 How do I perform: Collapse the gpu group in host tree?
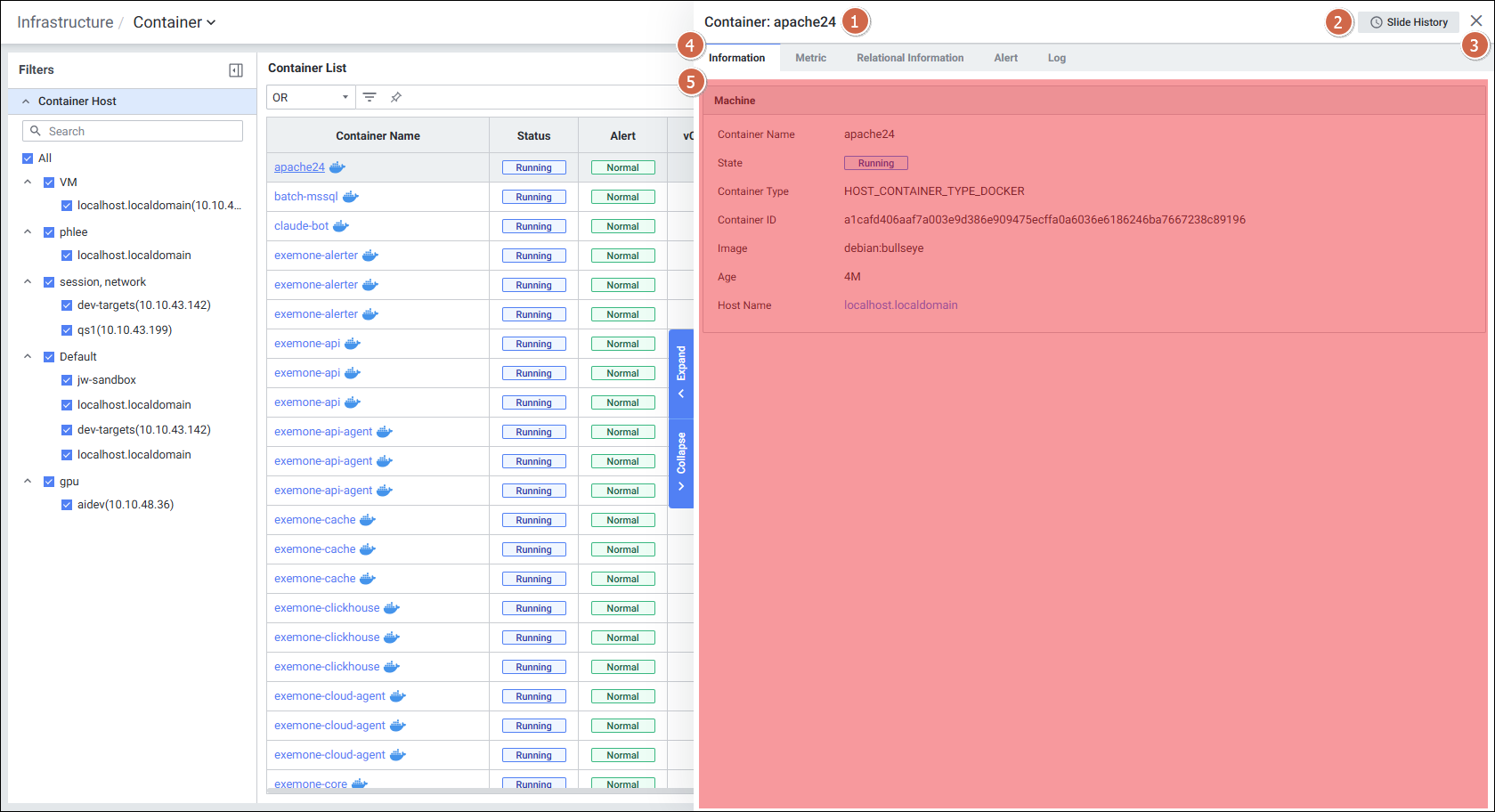[x=28, y=482]
